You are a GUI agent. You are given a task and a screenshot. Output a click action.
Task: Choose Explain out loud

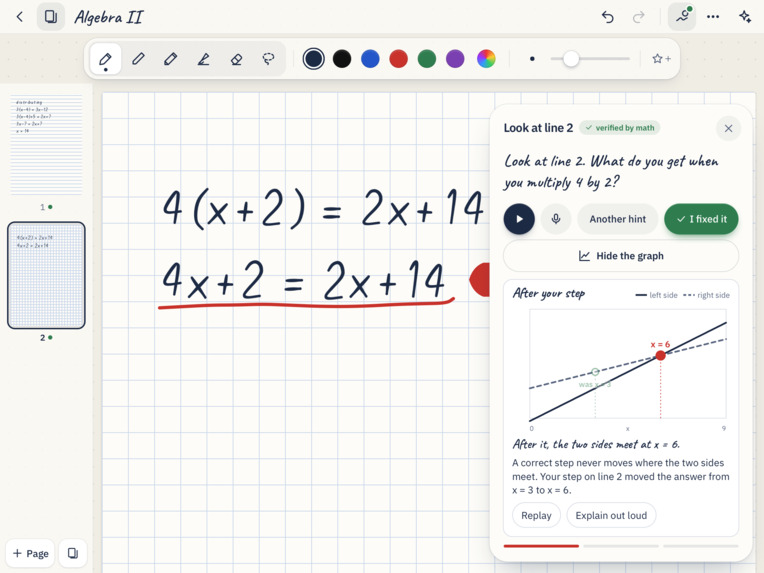tap(611, 516)
